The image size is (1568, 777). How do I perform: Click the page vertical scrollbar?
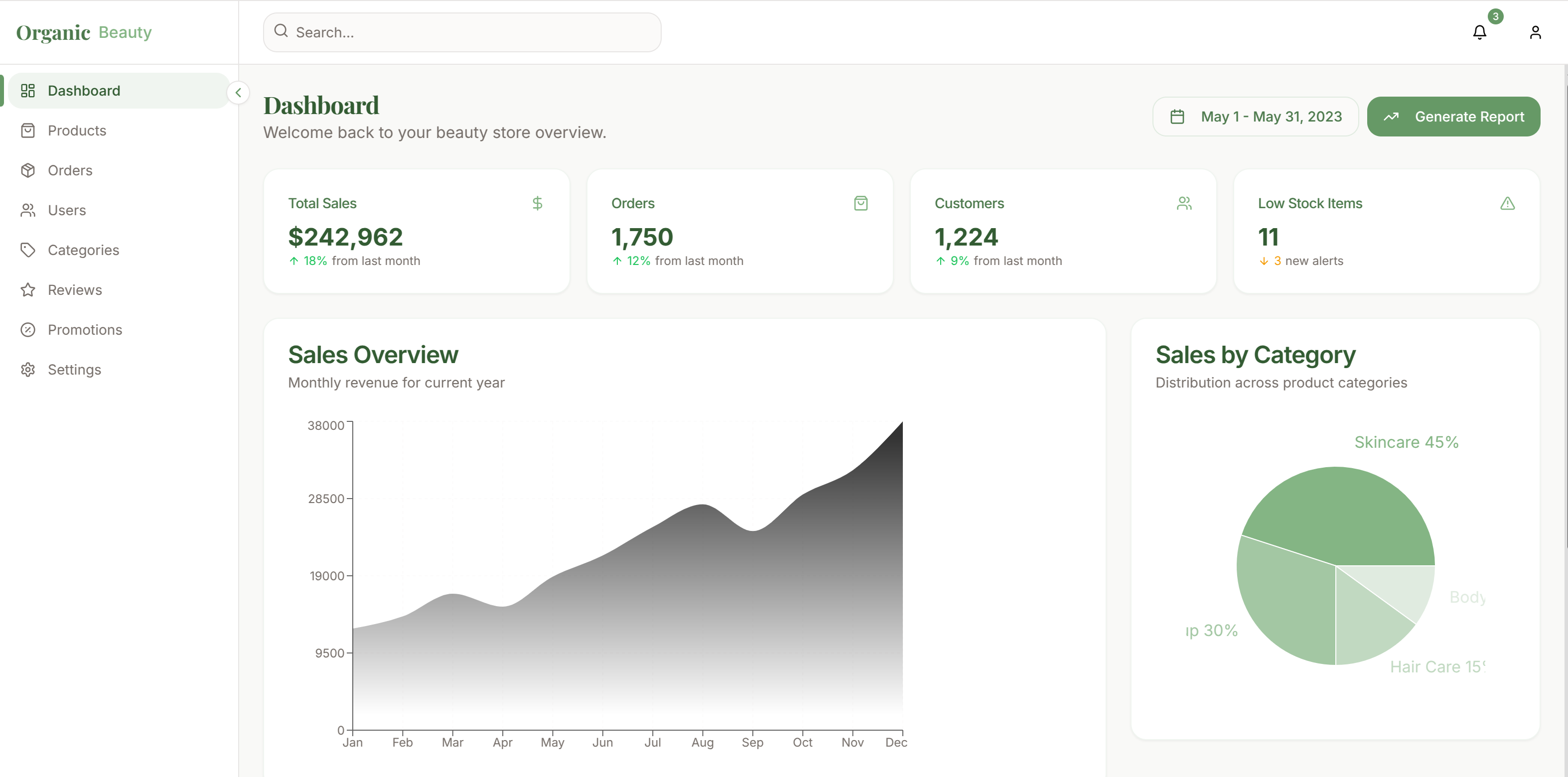click(x=1565, y=316)
